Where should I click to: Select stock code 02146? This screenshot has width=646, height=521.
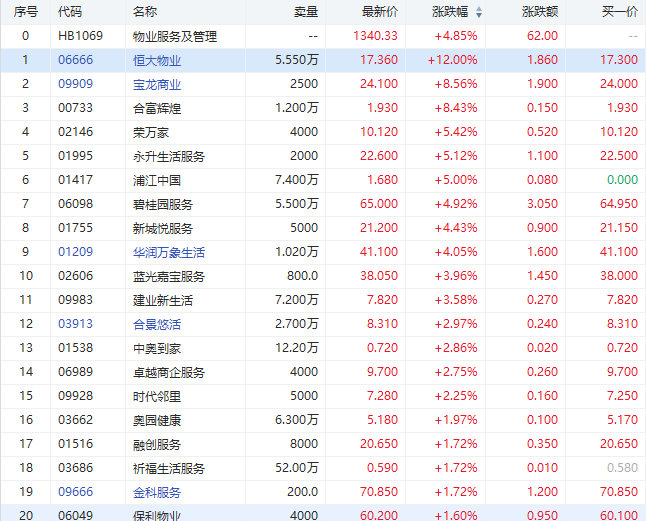tap(75, 132)
